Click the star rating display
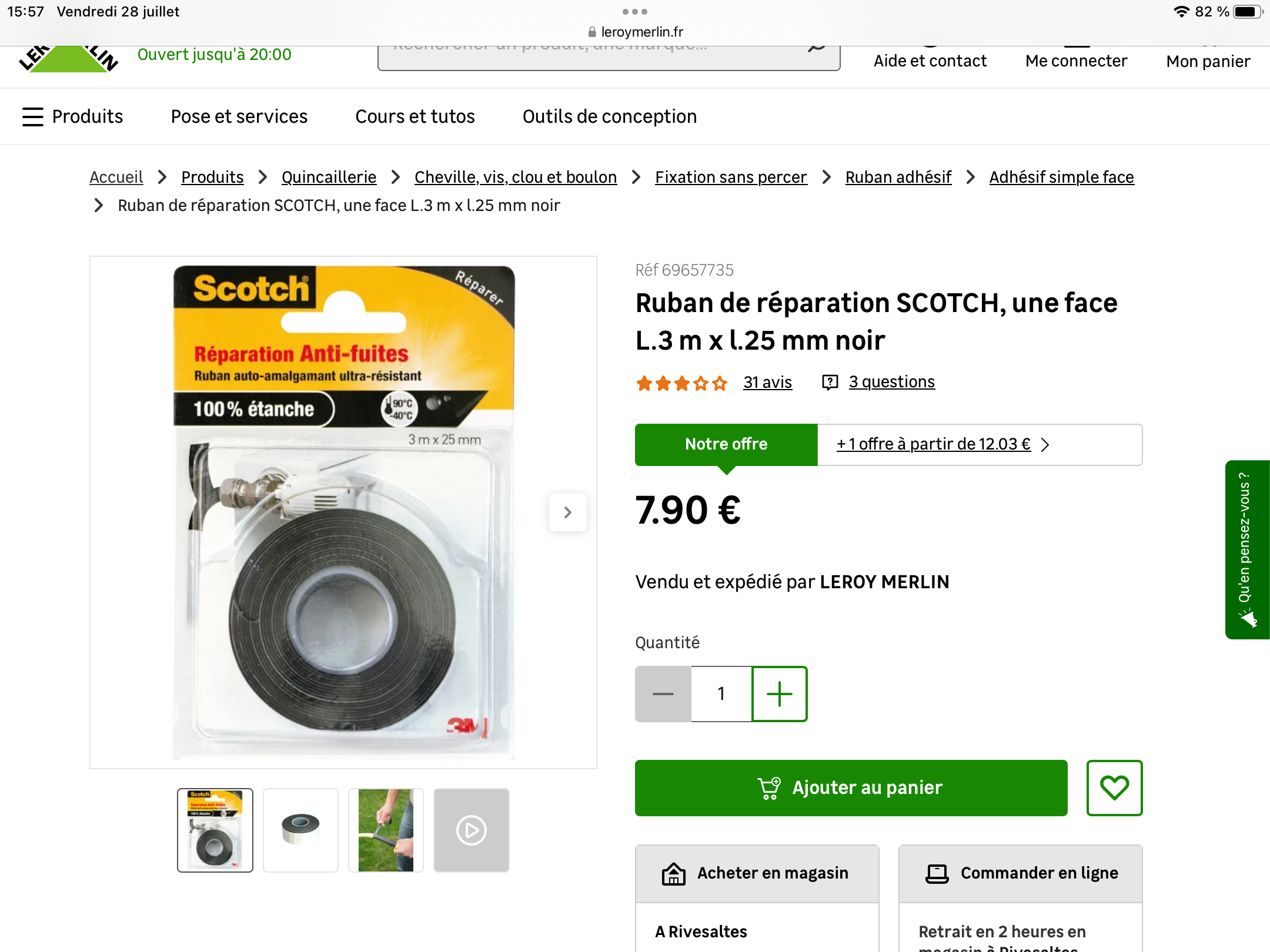 coord(681,383)
